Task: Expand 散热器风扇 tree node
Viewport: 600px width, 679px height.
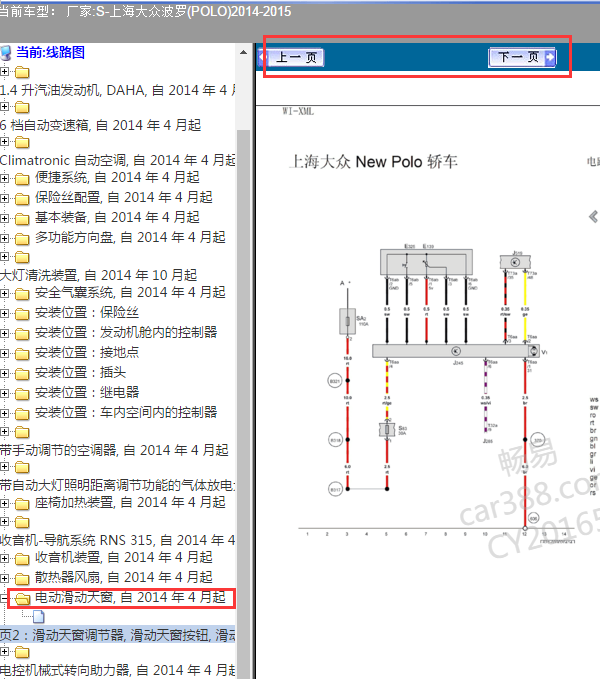Action: [x=4, y=578]
